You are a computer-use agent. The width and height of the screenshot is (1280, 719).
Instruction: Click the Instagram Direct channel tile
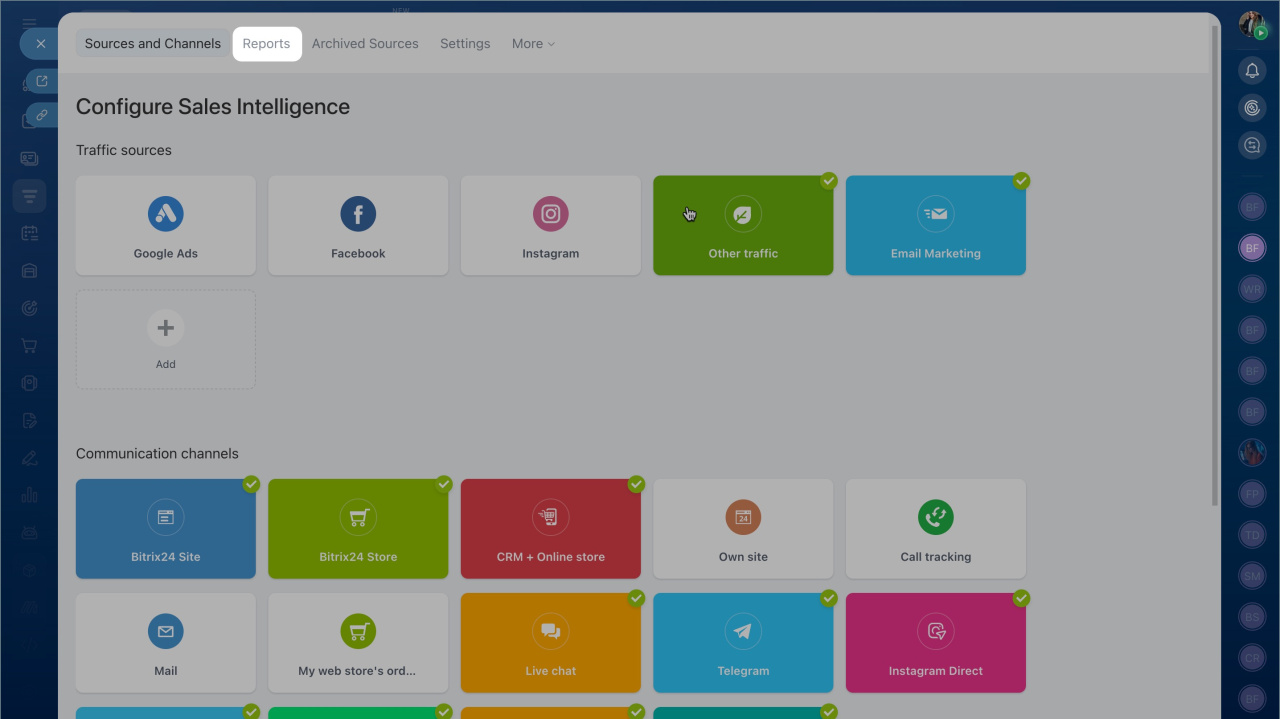click(x=935, y=643)
